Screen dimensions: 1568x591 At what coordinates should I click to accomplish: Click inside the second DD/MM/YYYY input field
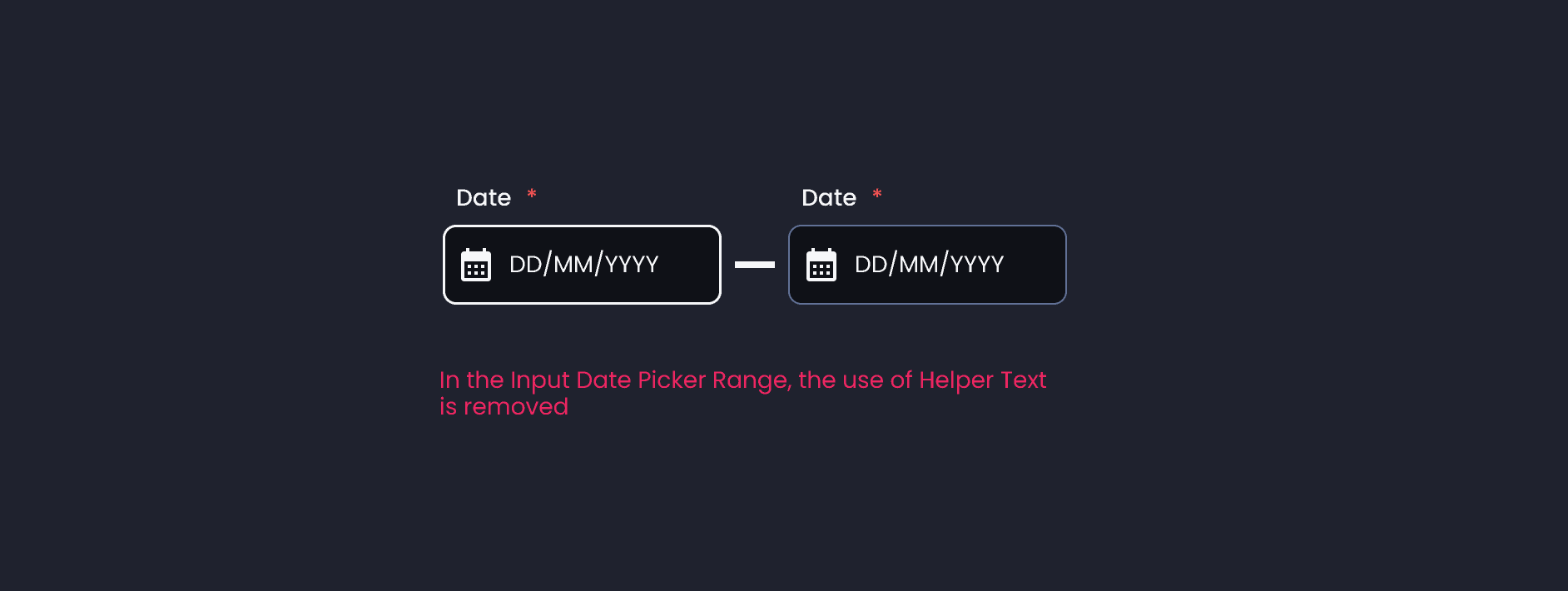[930, 265]
